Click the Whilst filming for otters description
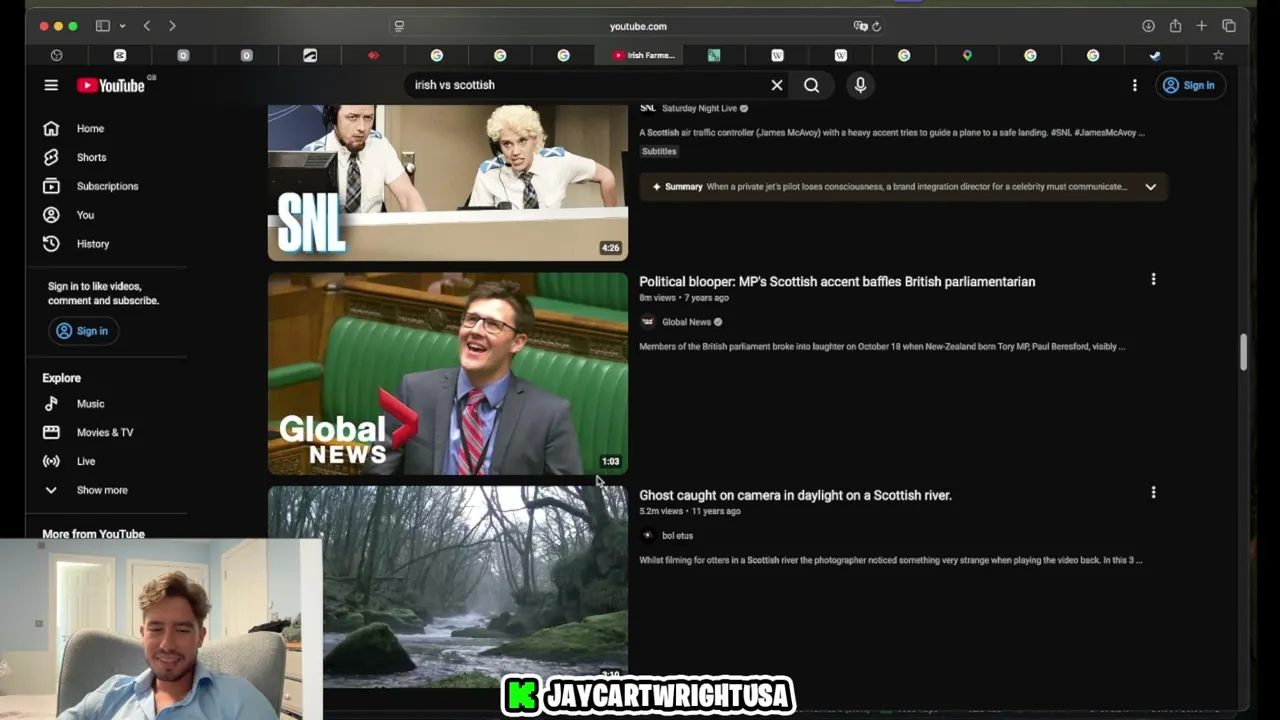 (890, 560)
